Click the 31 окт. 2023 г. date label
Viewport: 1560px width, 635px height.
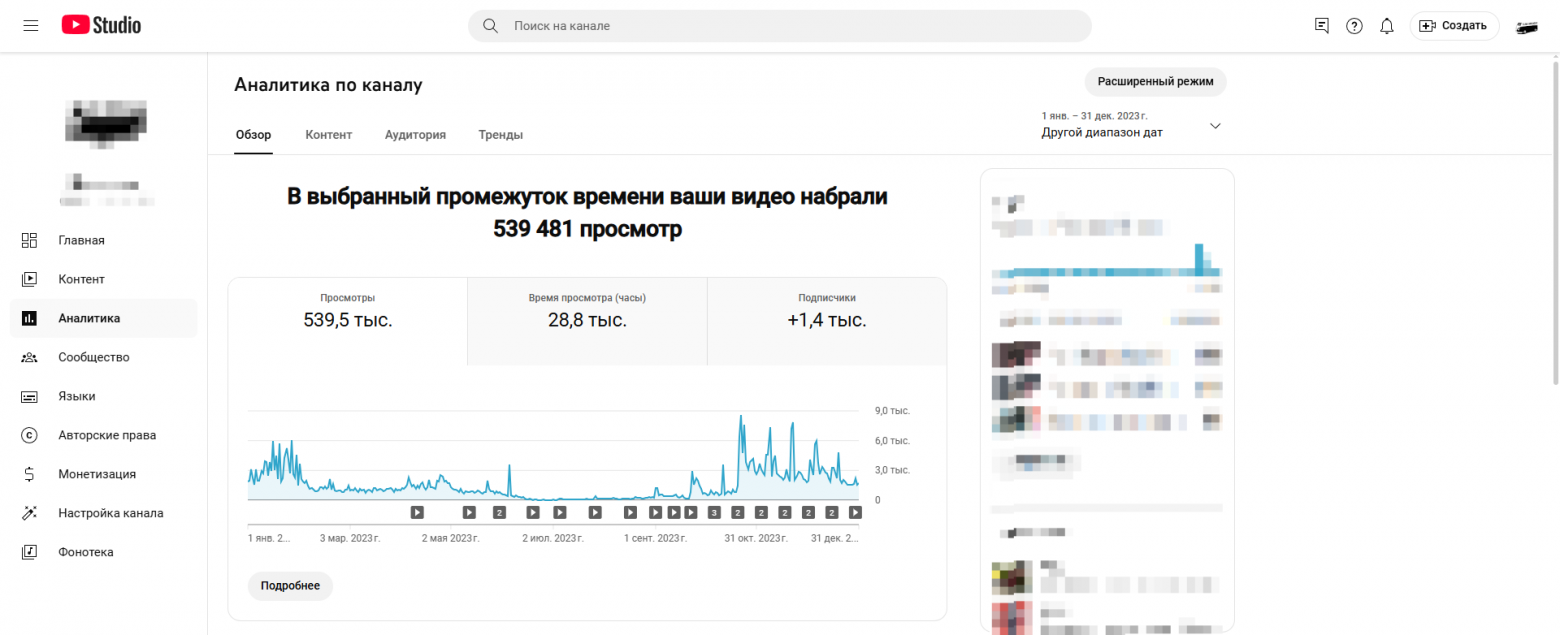(x=757, y=538)
